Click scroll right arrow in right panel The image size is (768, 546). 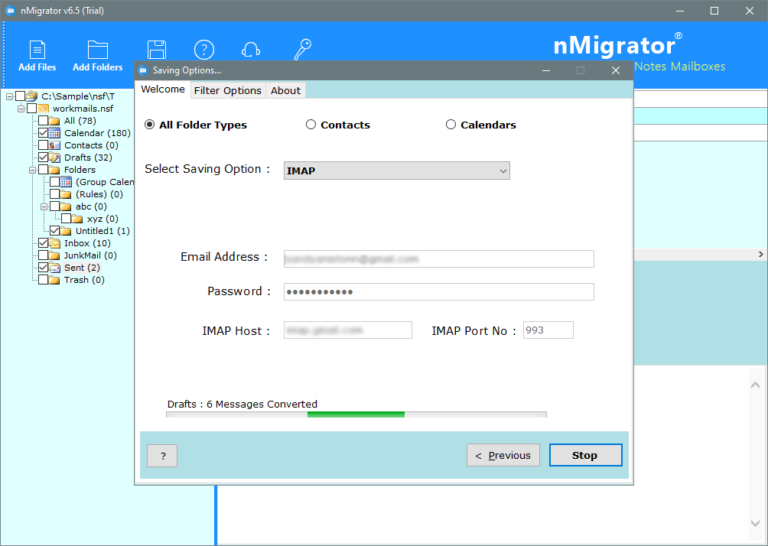pyautogui.click(x=761, y=254)
